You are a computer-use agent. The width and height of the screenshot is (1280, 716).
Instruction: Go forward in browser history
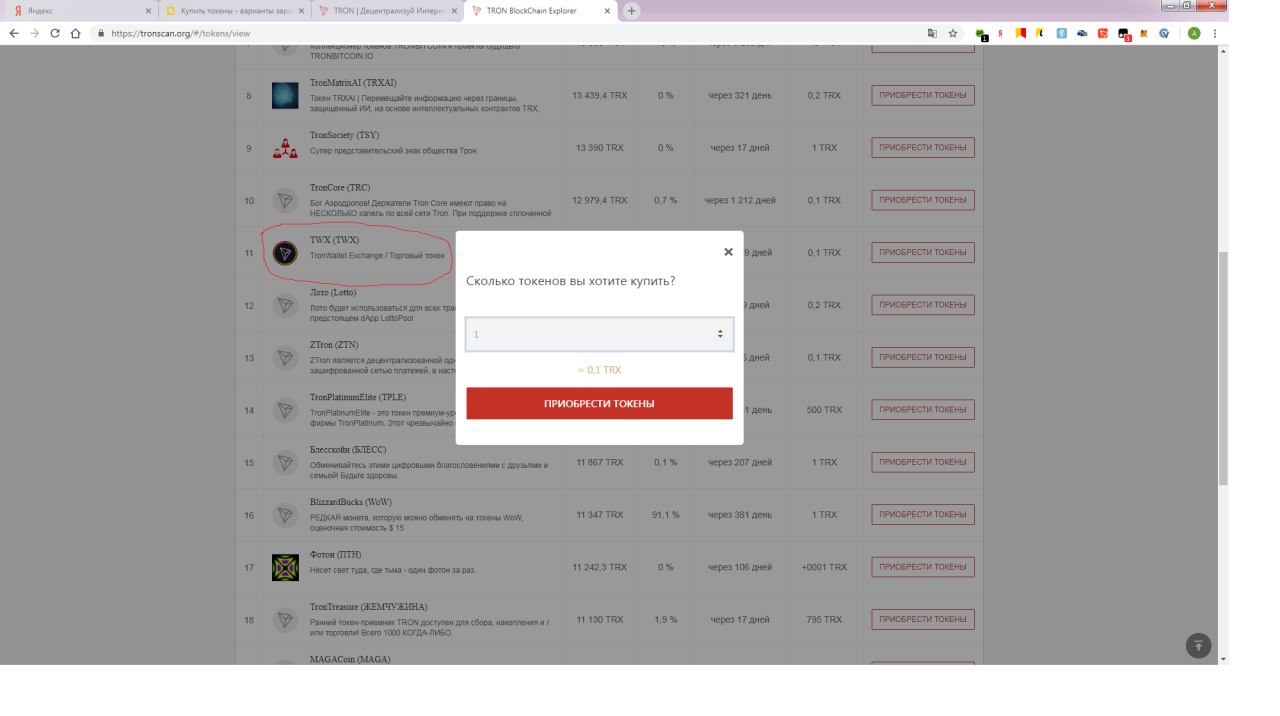tap(35, 33)
